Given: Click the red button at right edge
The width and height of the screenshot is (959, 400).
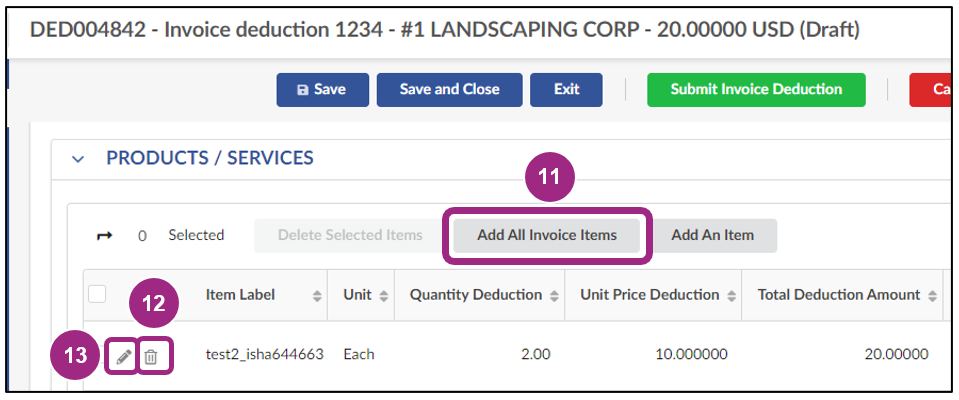Looking at the screenshot, I should tap(933, 89).
